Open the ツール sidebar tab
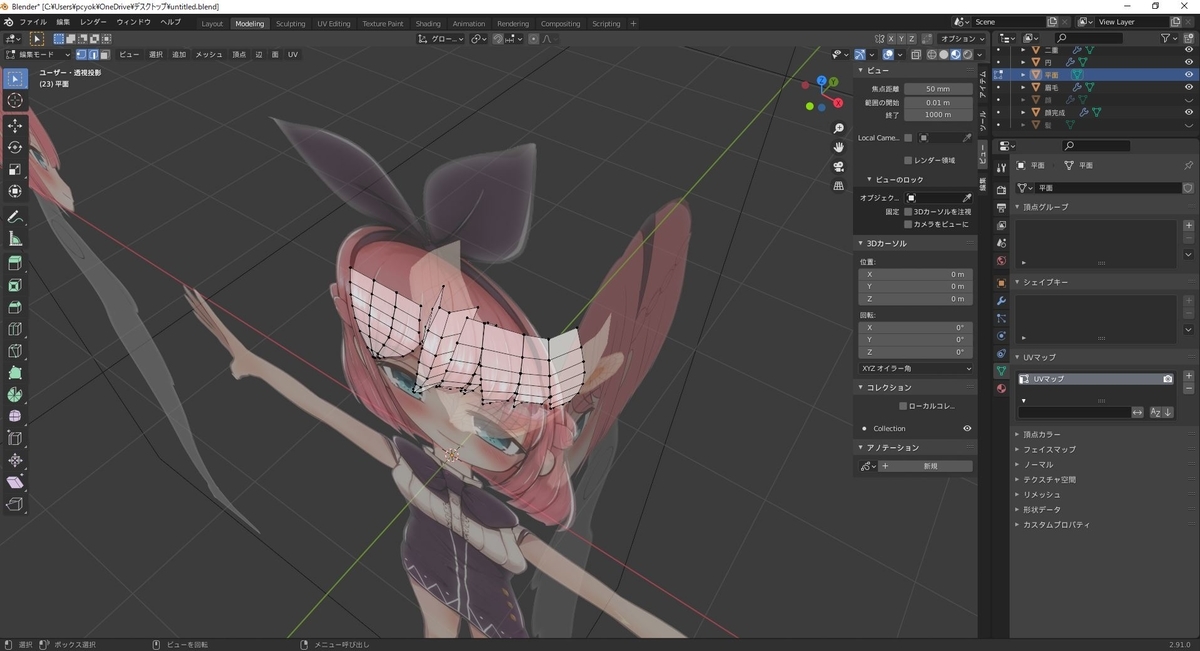Image resolution: width=1200 pixels, height=651 pixels. (x=982, y=121)
